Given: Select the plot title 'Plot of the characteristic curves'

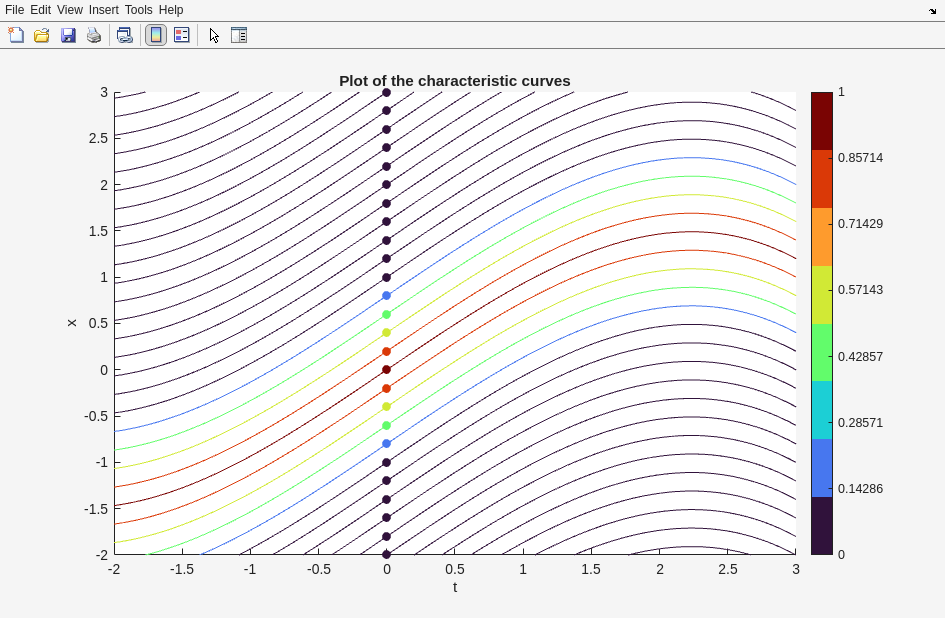Looking at the screenshot, I should point(454,81).
